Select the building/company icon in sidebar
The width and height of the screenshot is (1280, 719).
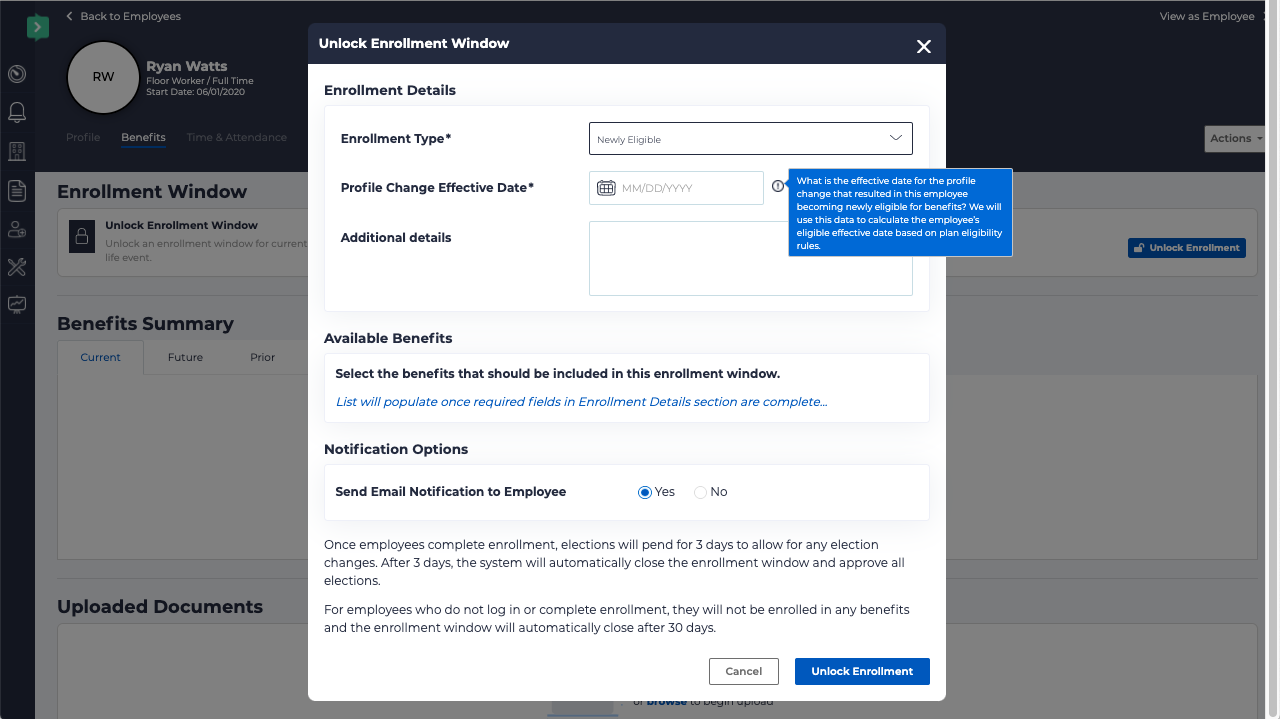pyautogui.click(x=16, y=151)
